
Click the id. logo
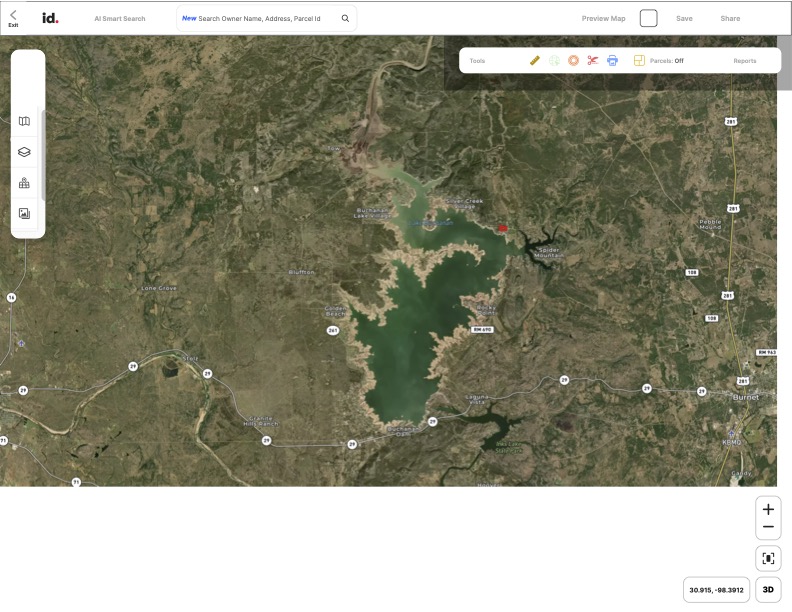pyautogui.click(x=50, y=18)
